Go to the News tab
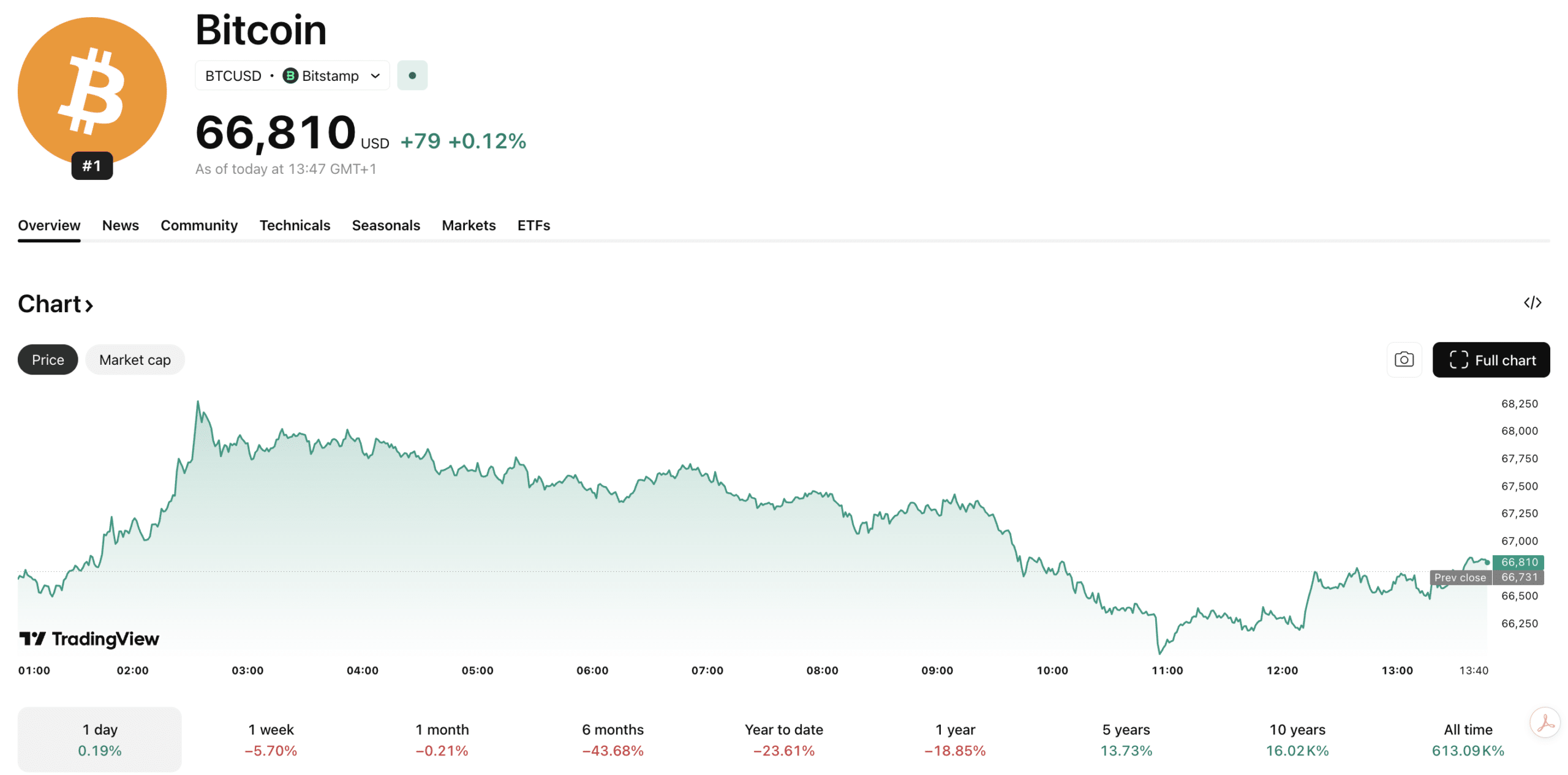Screen dimensions: 1568x775 point(120,225)
